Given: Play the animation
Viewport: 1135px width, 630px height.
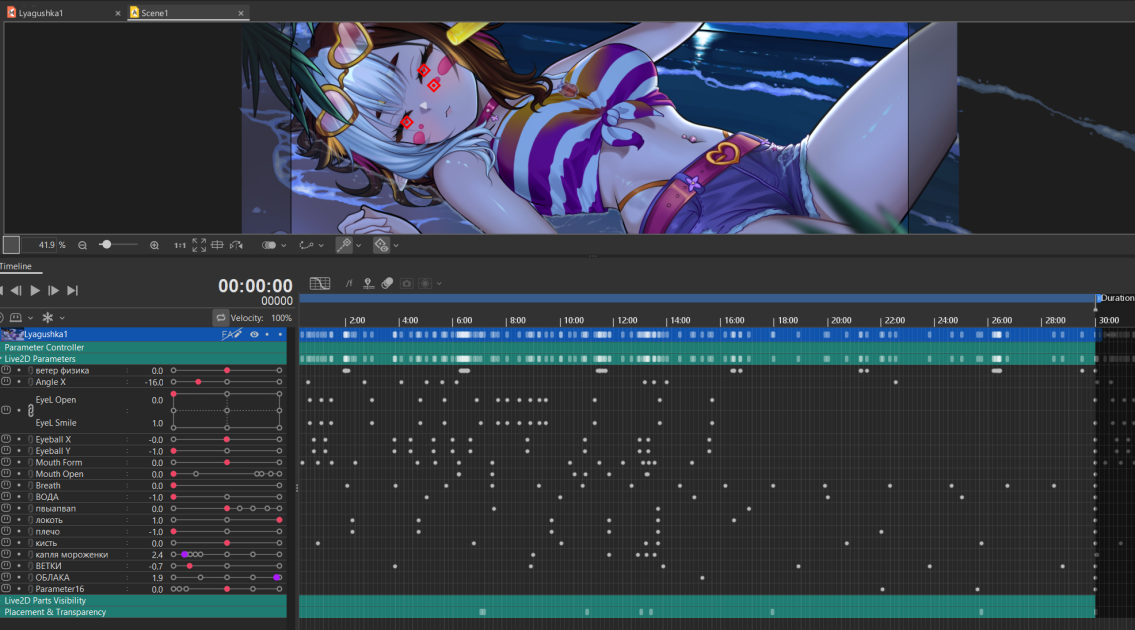Looking at the screenshot, I should [x=35, y=290].
